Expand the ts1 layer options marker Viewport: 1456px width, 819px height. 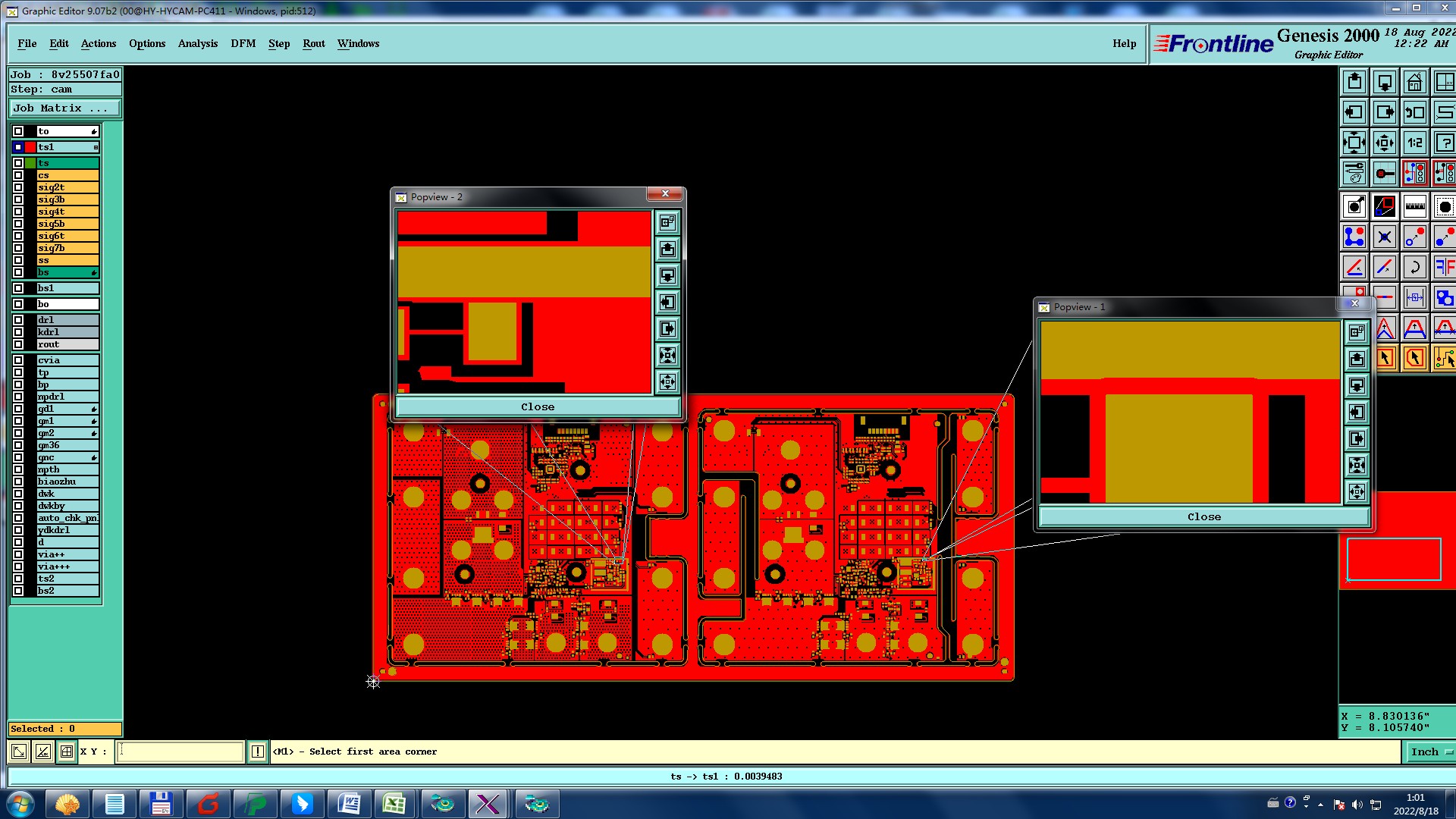click(96, 147)
